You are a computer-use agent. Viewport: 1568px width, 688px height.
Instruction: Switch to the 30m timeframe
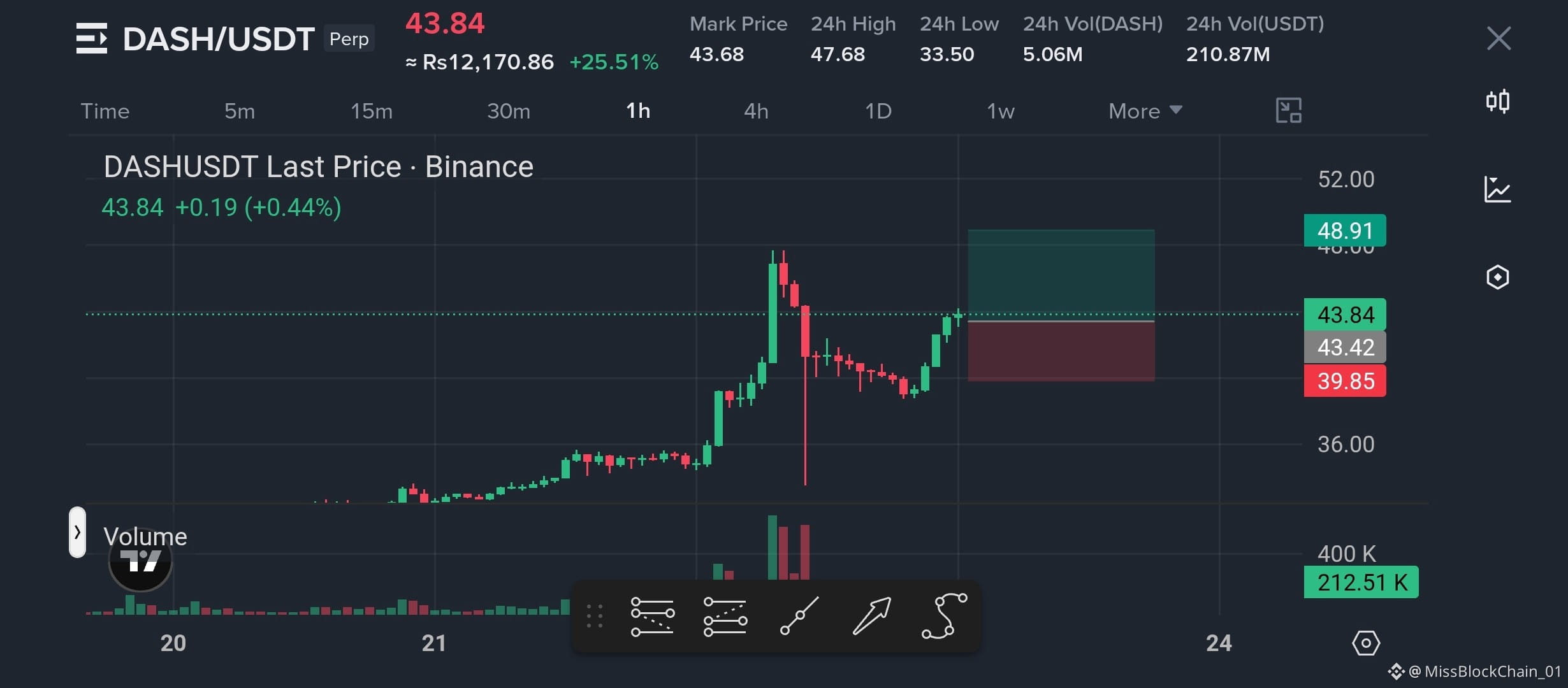pyautogui.click(x=509, y=111)
